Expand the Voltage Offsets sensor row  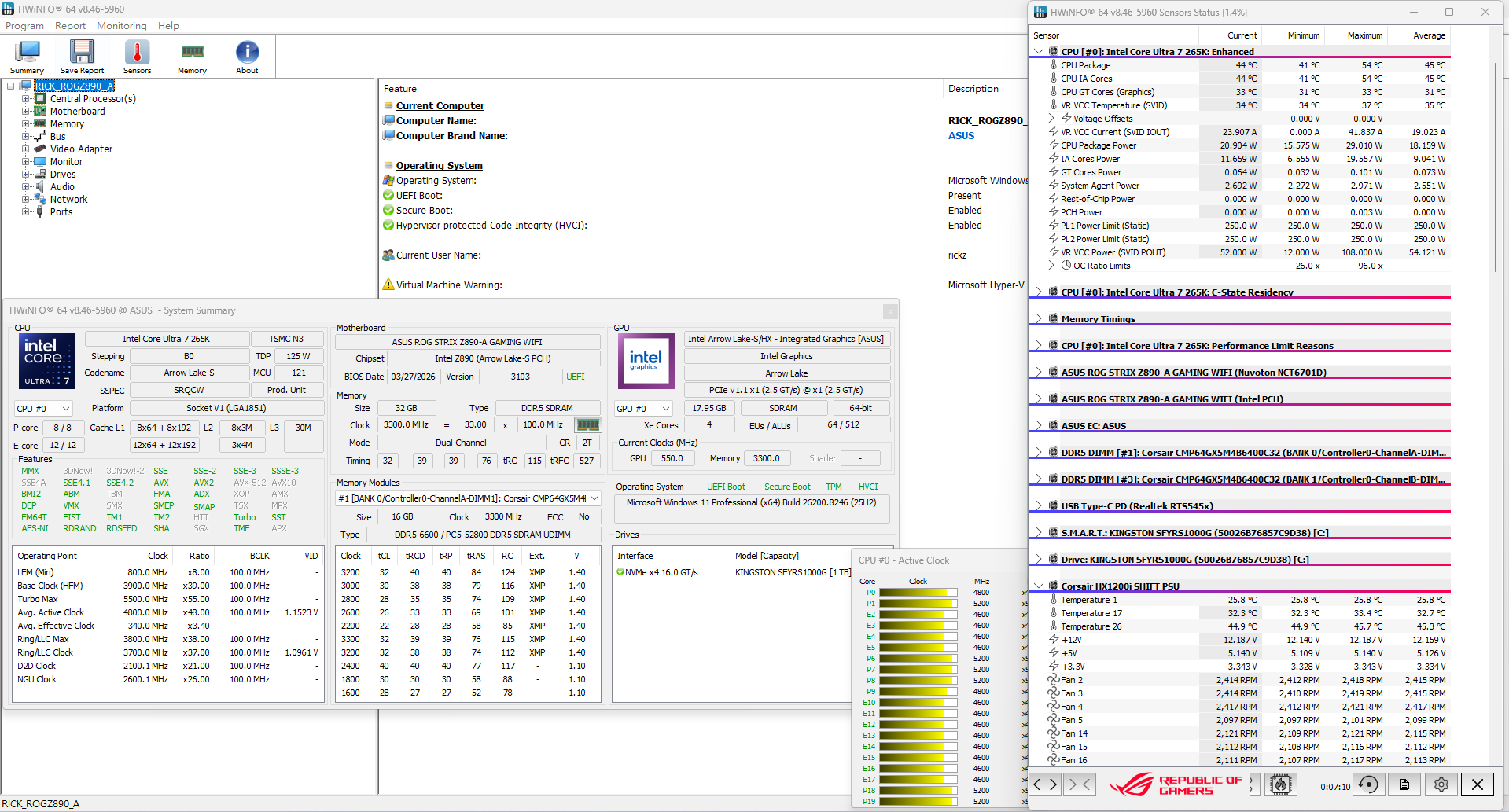1051,119
